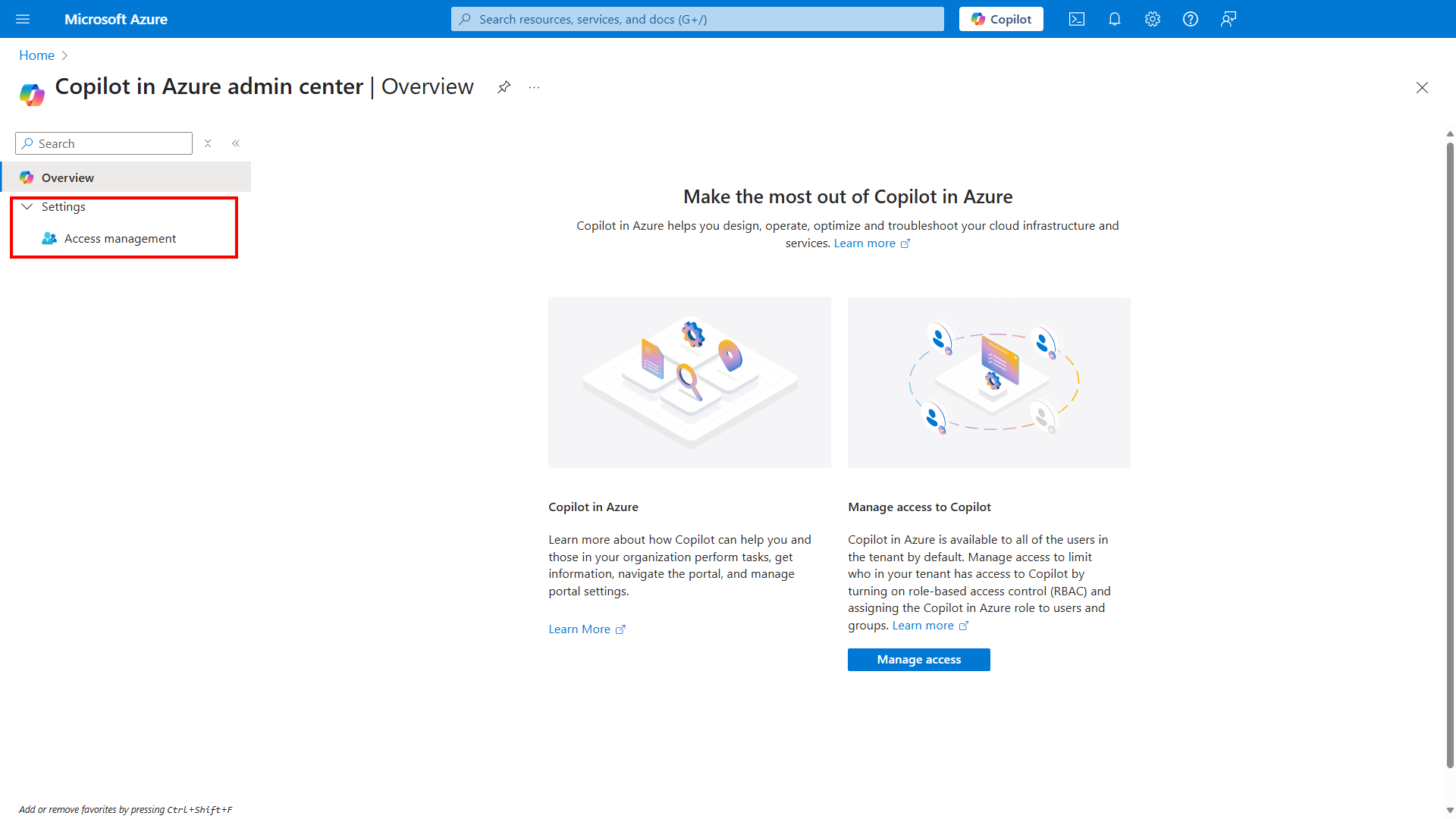Click the Manage access button
The height and width of the screenshot is (819, 1456).
click(x=918, y=659)
